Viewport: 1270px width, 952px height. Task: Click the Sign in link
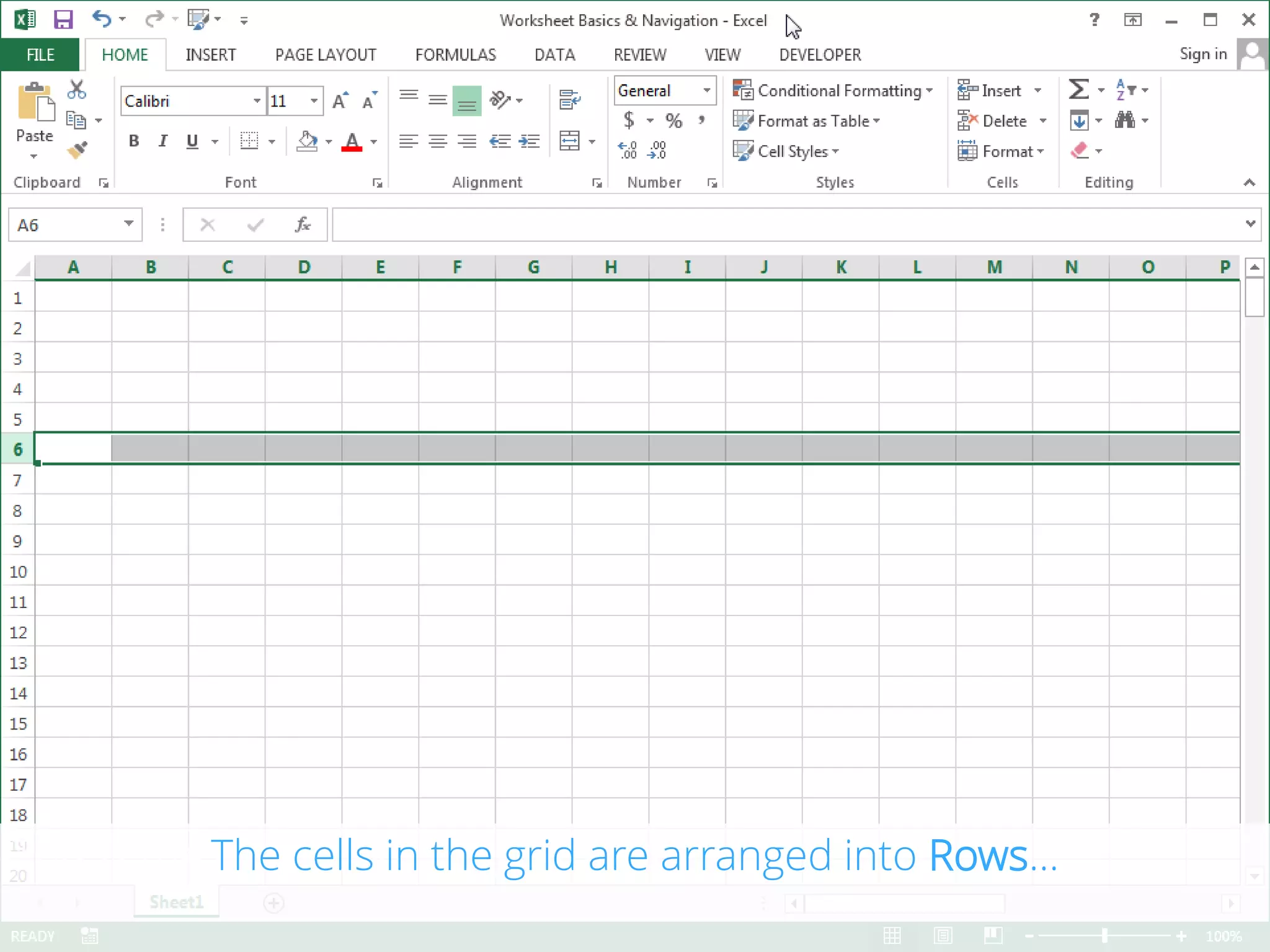pos(1203,54)
